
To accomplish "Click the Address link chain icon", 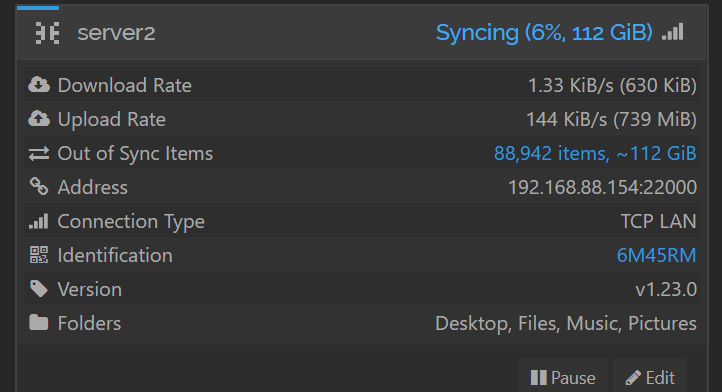I will (39, 187).
